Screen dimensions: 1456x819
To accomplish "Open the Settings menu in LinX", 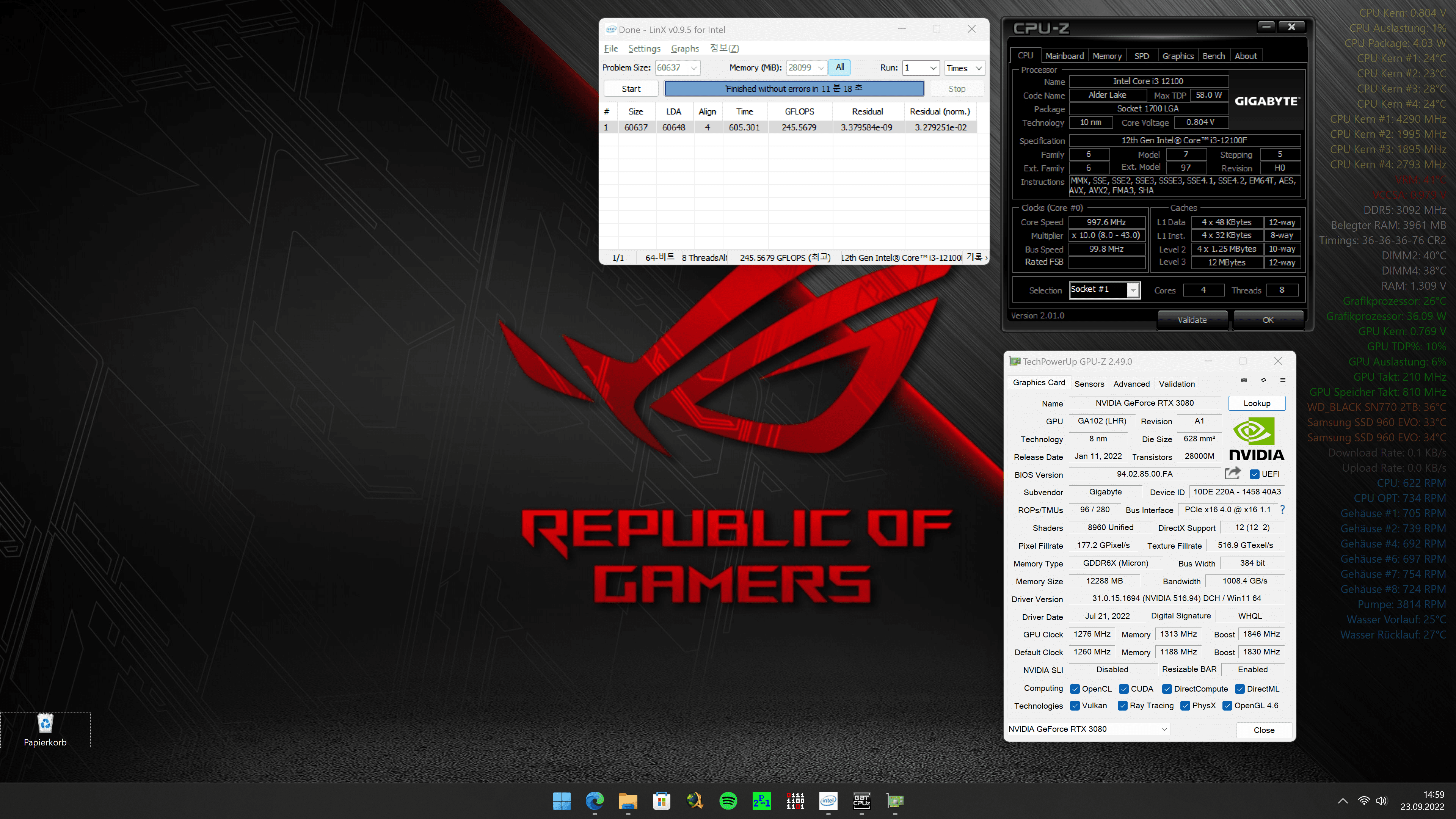I will tap(644, 48).
